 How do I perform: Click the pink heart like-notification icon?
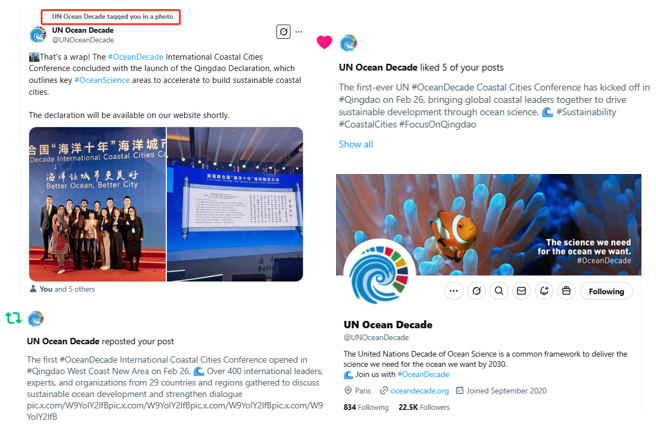tap(324, 42)
